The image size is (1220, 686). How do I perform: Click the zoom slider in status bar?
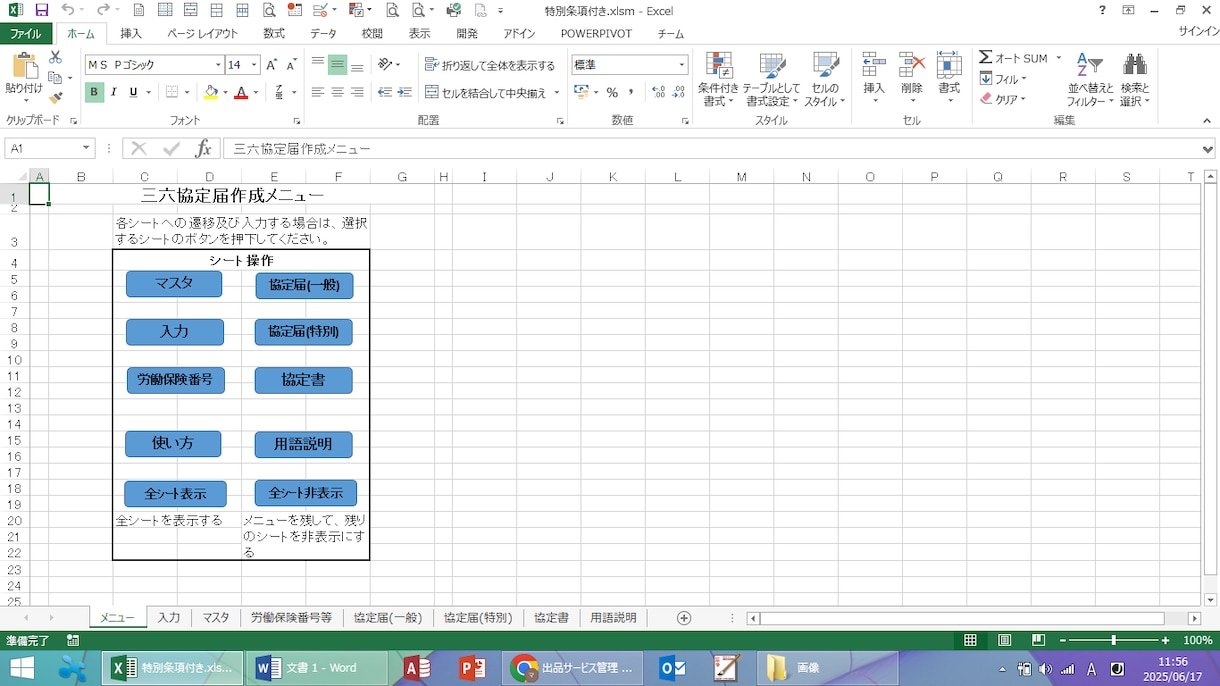point(1113,640)
